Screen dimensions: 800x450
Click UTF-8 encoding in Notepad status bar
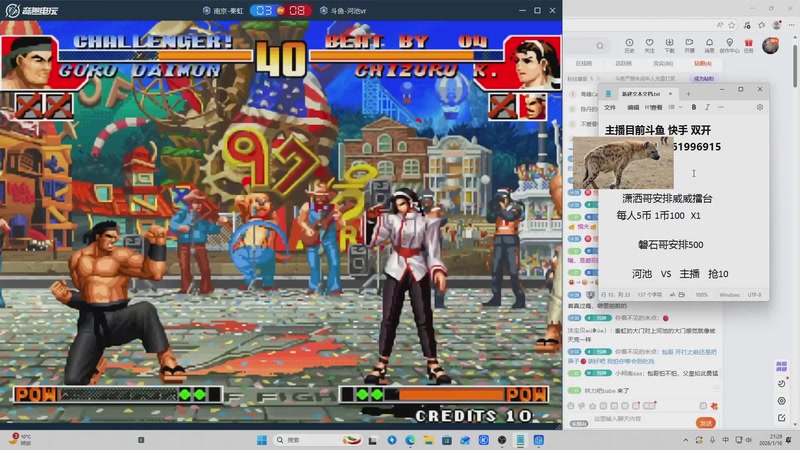point(755,295)
